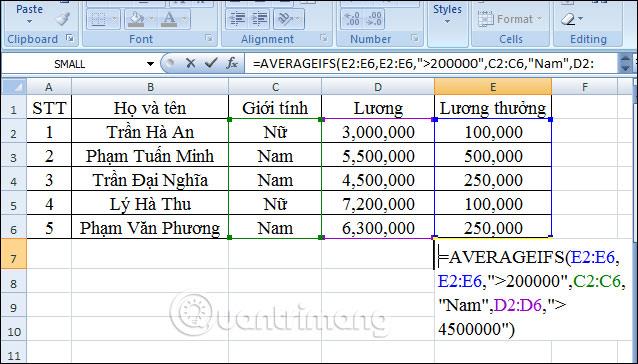Click the Font Color letter A

click(x=169, y=19)
